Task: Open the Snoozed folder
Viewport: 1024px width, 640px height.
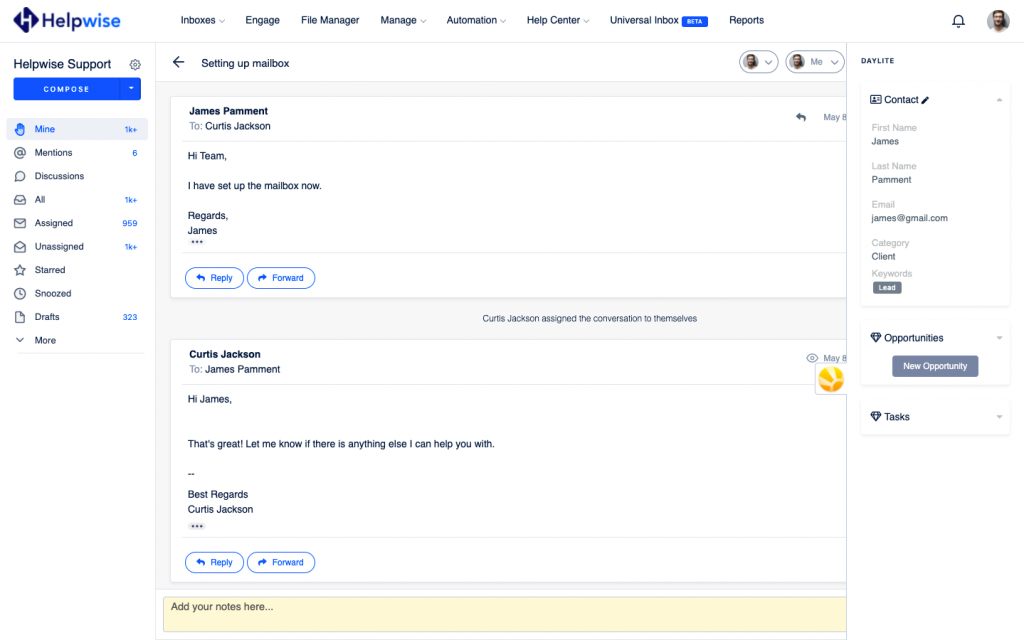Action: [53, 294]
